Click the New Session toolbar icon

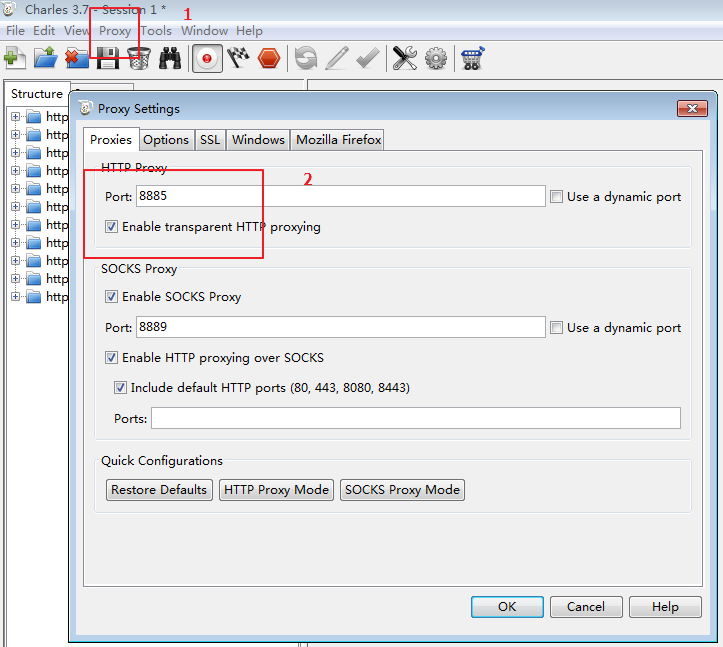15,59
